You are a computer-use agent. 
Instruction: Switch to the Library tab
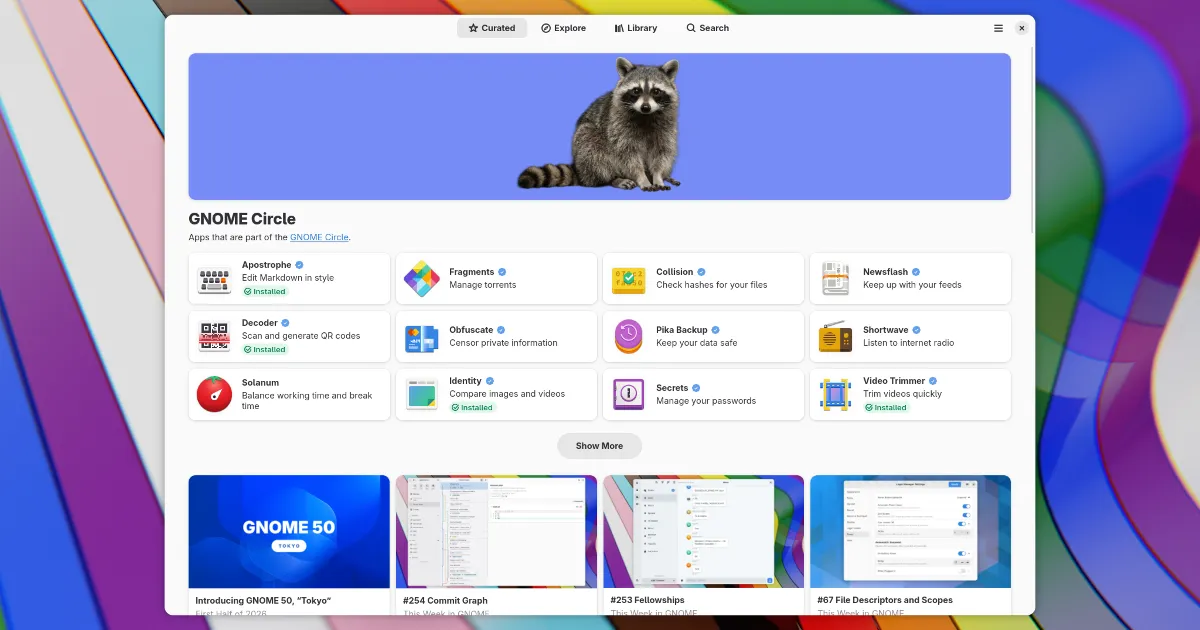636,28
